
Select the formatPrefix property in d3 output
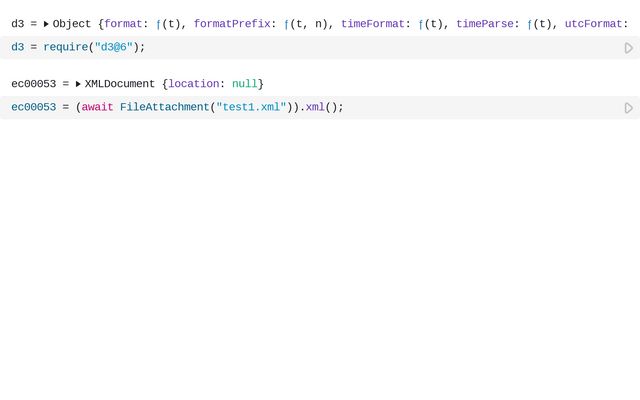[x=231, y=24]
